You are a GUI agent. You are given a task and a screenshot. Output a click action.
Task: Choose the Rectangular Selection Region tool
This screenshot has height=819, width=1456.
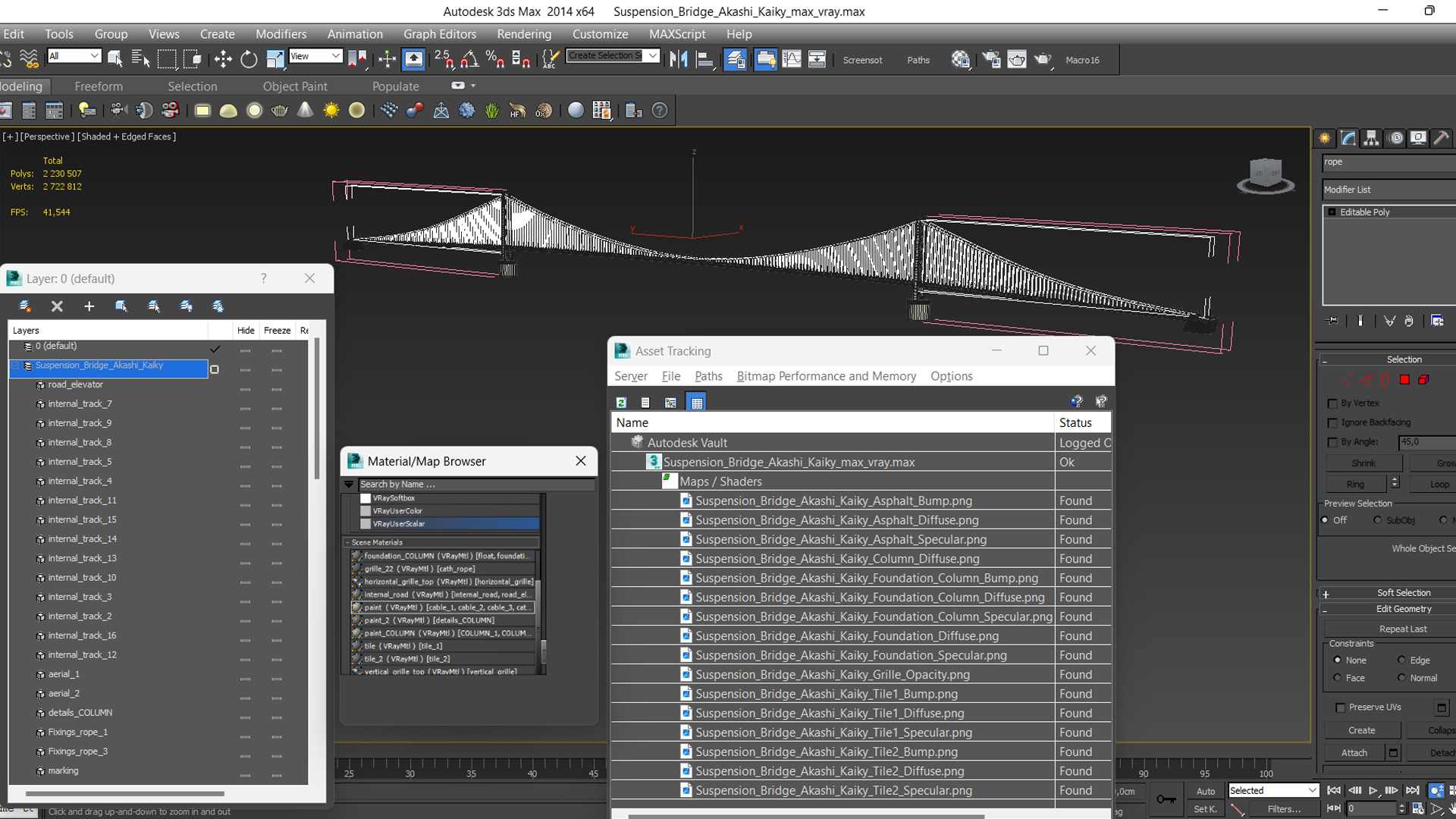pos(167,59)
